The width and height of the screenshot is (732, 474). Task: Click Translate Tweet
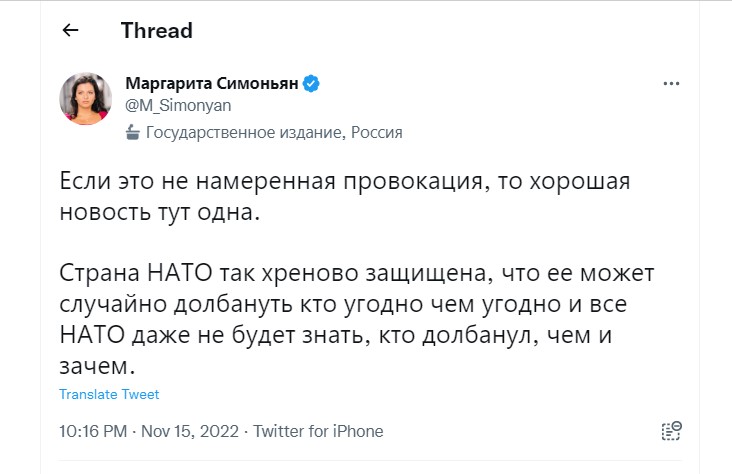click(x=109, y=394)
